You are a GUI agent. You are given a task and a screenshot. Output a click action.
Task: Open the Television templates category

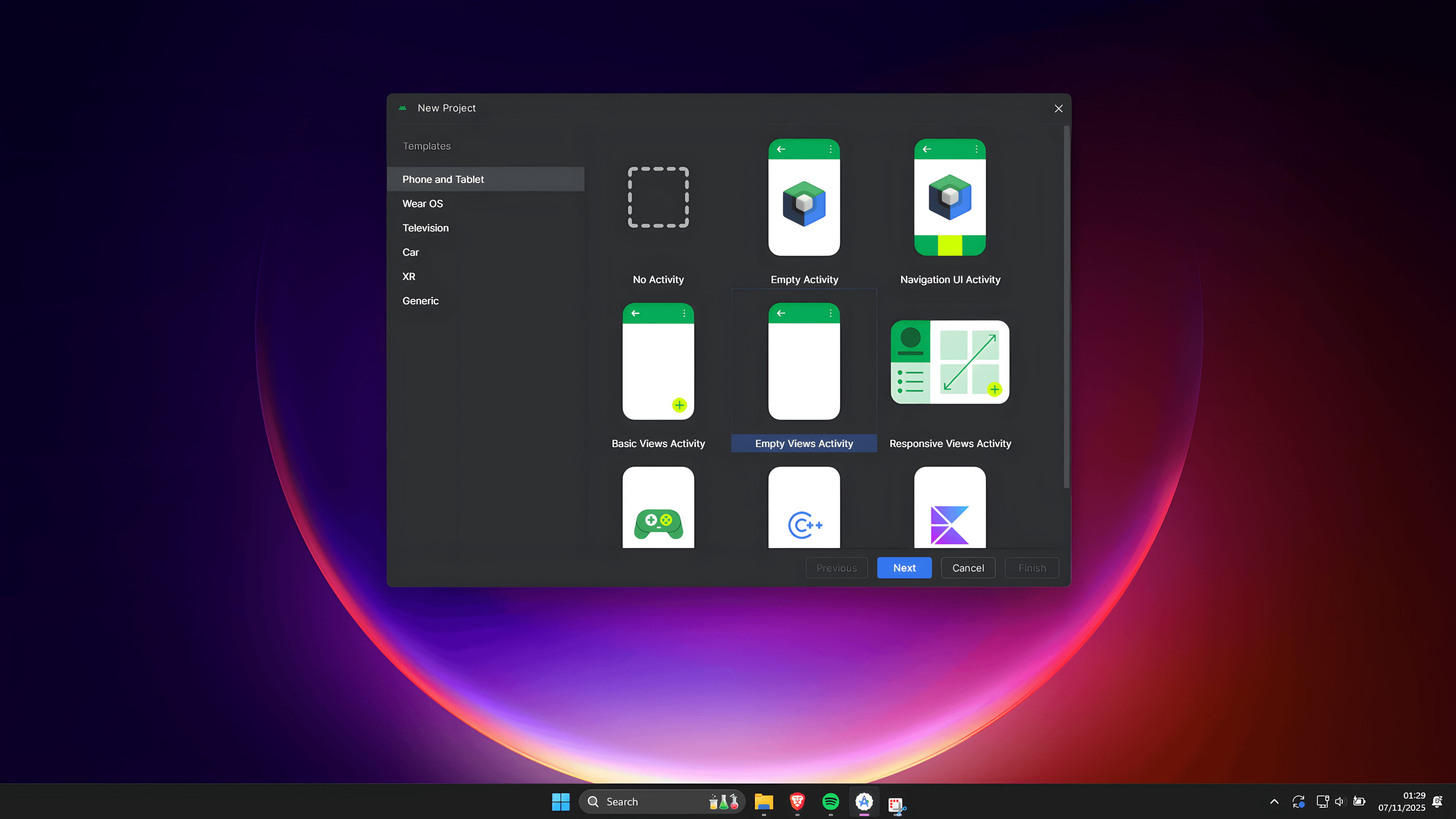pyautogui.click(x=425, y=228)
